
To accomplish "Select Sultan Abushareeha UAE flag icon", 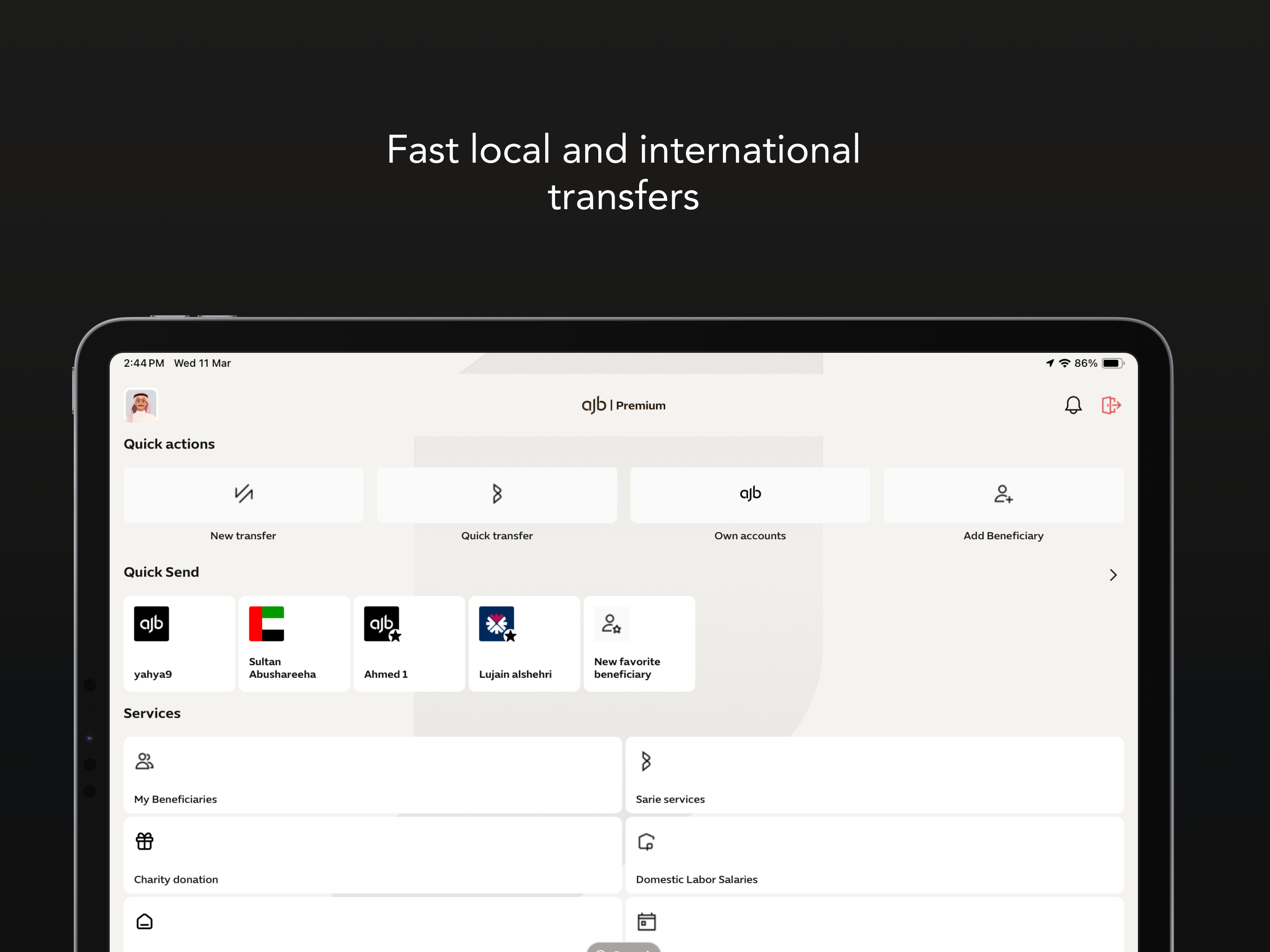I will point(266,623).
